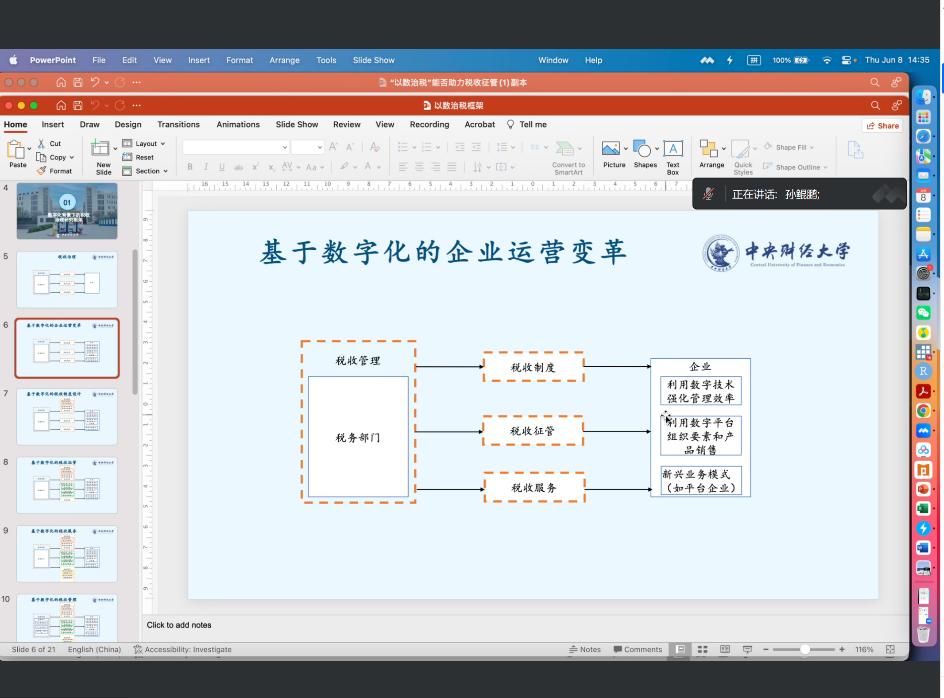Open the Shapes gallery icon

tap(644, 151)
